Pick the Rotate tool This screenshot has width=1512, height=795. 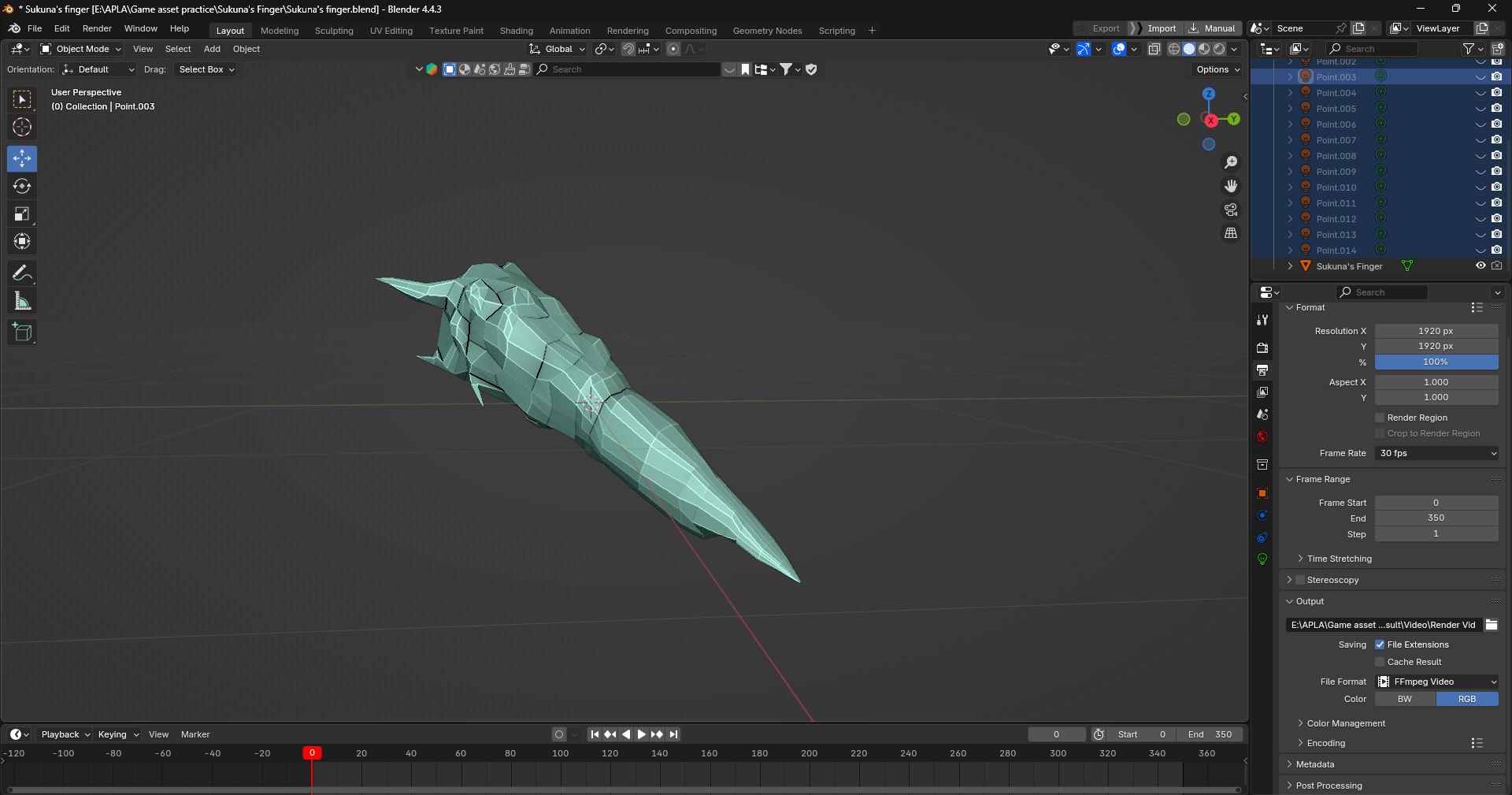point(22,186)
